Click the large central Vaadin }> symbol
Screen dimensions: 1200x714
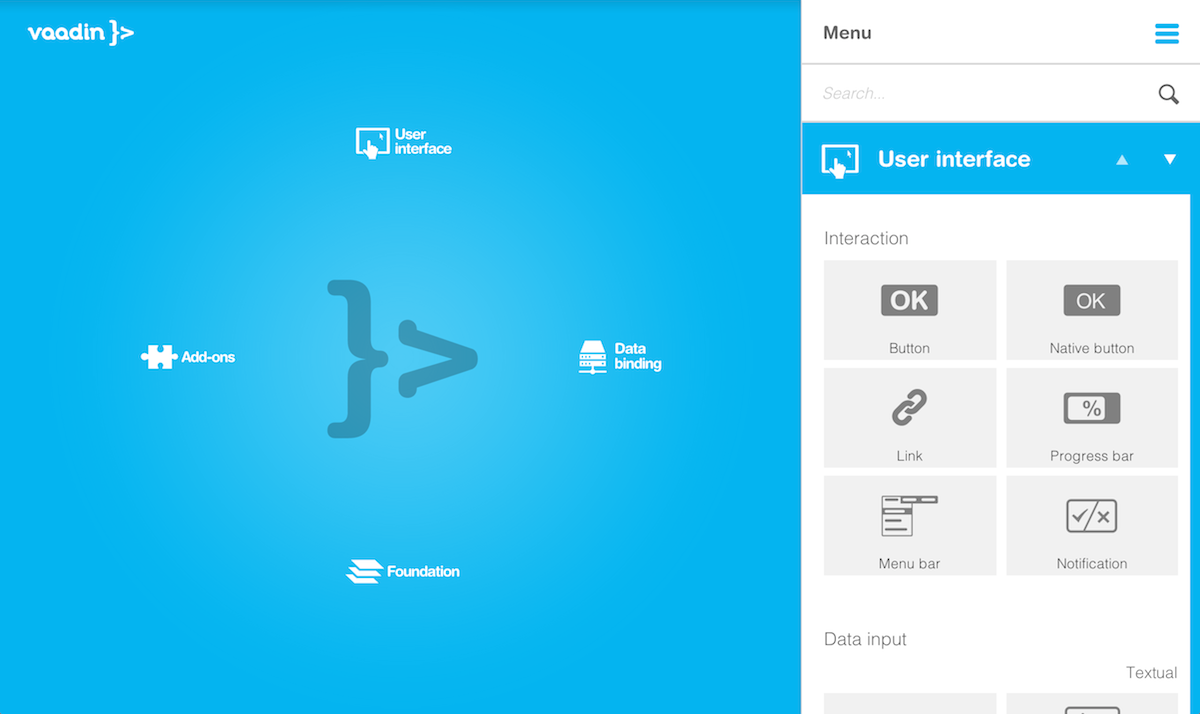(402, 359)
